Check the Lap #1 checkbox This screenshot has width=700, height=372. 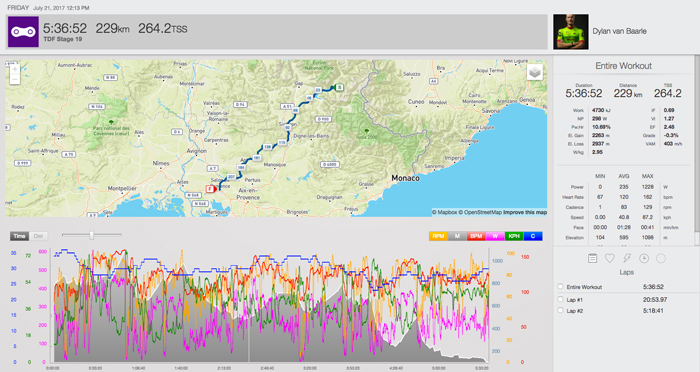(560, 299)
